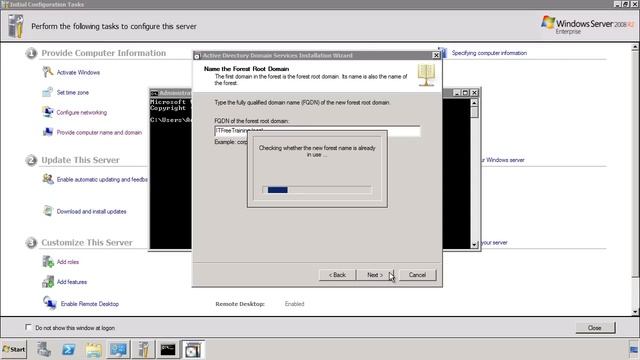Open Specifying computer information help link
Viewport: 640px width, 360px height.
click(489, 53)
